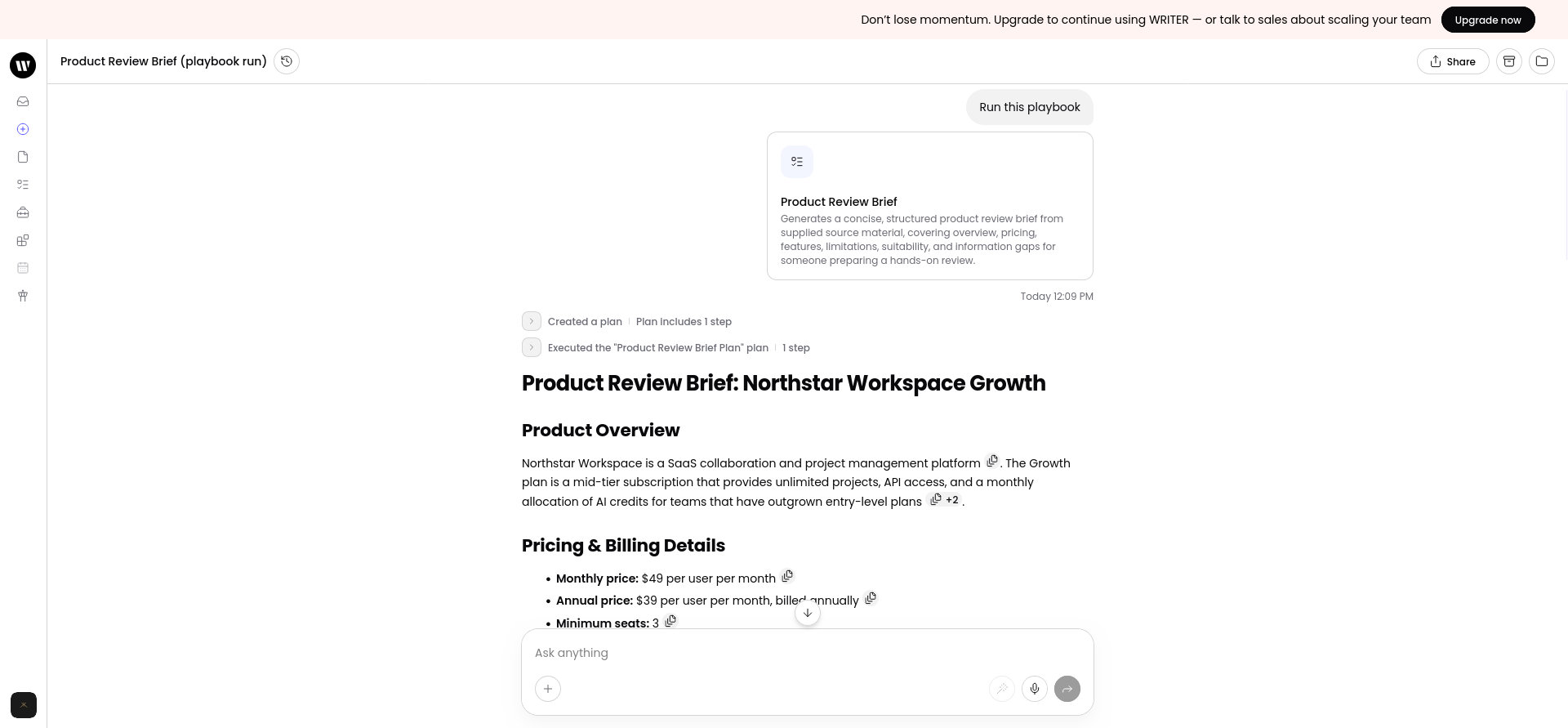The width and height of the screenshot is (1568, 728).
Task: Open the '+2' citations after 'entry-level plans'
Action: (x=945, y=499)
